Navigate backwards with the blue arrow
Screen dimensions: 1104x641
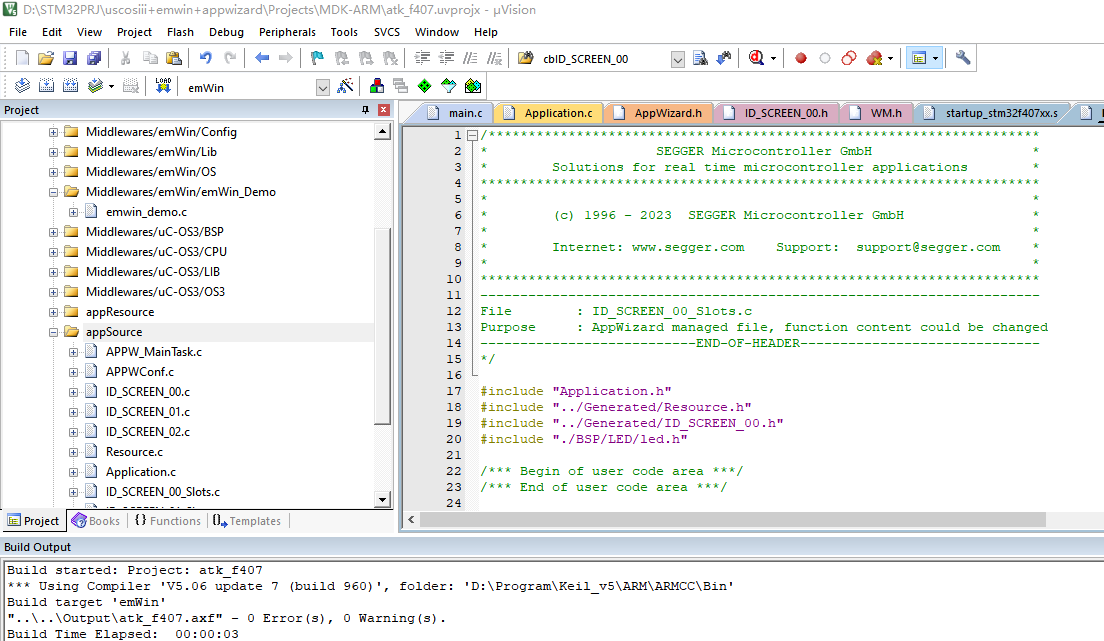tap(262, 58)
